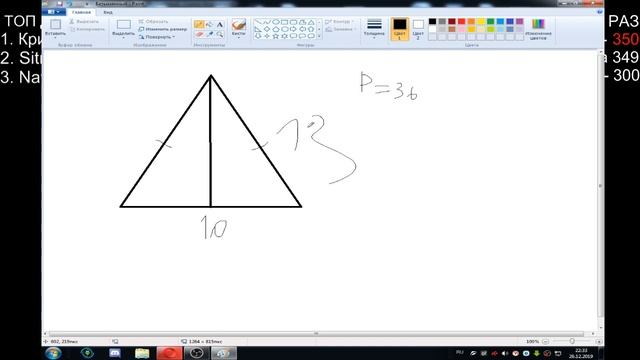Viewport: 640px width, 360px height.
Task: Open the shape Fill (Заливка) dropdown
Action: [340, 29]
